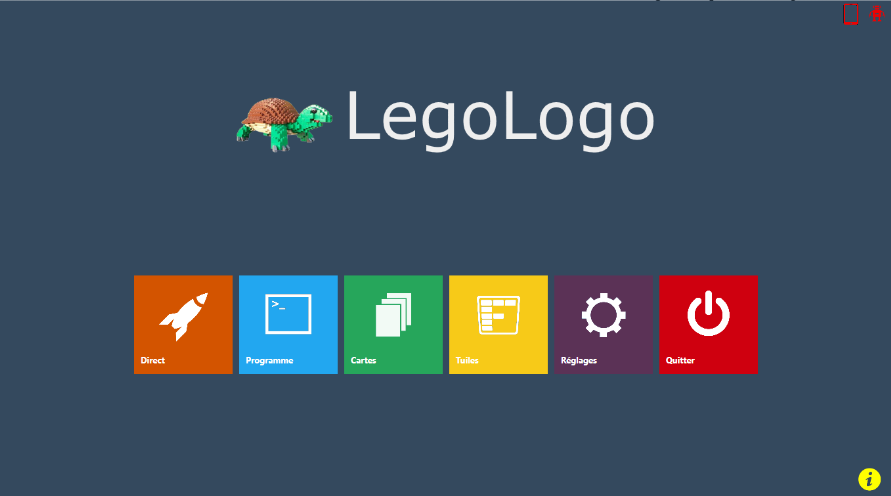Click the "Programme" label text

[x=269, y=360]
